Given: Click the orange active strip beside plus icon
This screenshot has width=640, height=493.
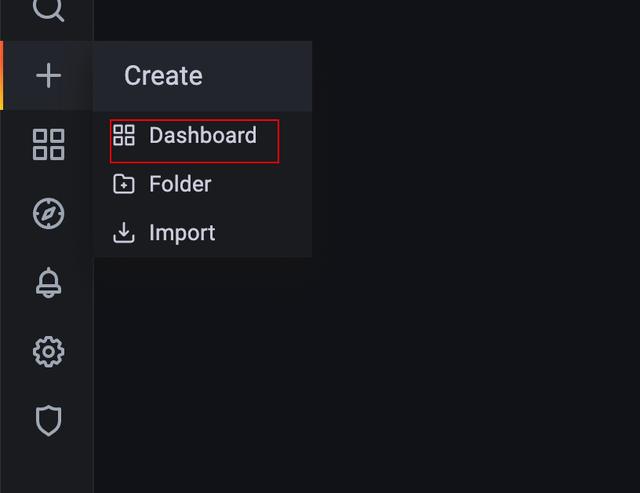Looking at the screenshot, I should tap(2, 76).
